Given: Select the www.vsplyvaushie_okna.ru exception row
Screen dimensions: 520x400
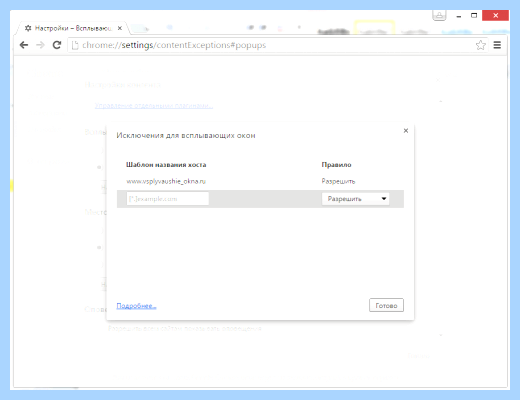Looking at the screenshot, I should tap(260, 181).
